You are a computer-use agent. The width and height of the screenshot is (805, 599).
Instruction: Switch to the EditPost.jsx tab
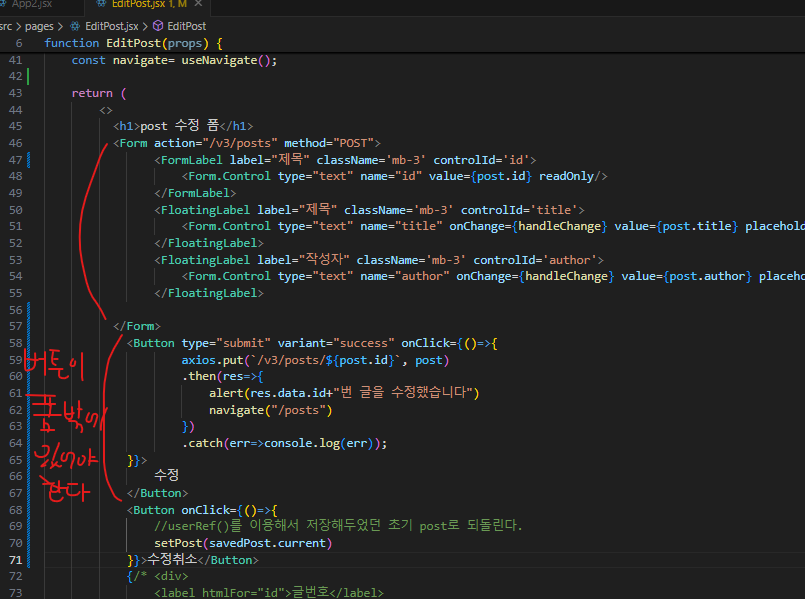pyautogui.click(x=149, y=4)
